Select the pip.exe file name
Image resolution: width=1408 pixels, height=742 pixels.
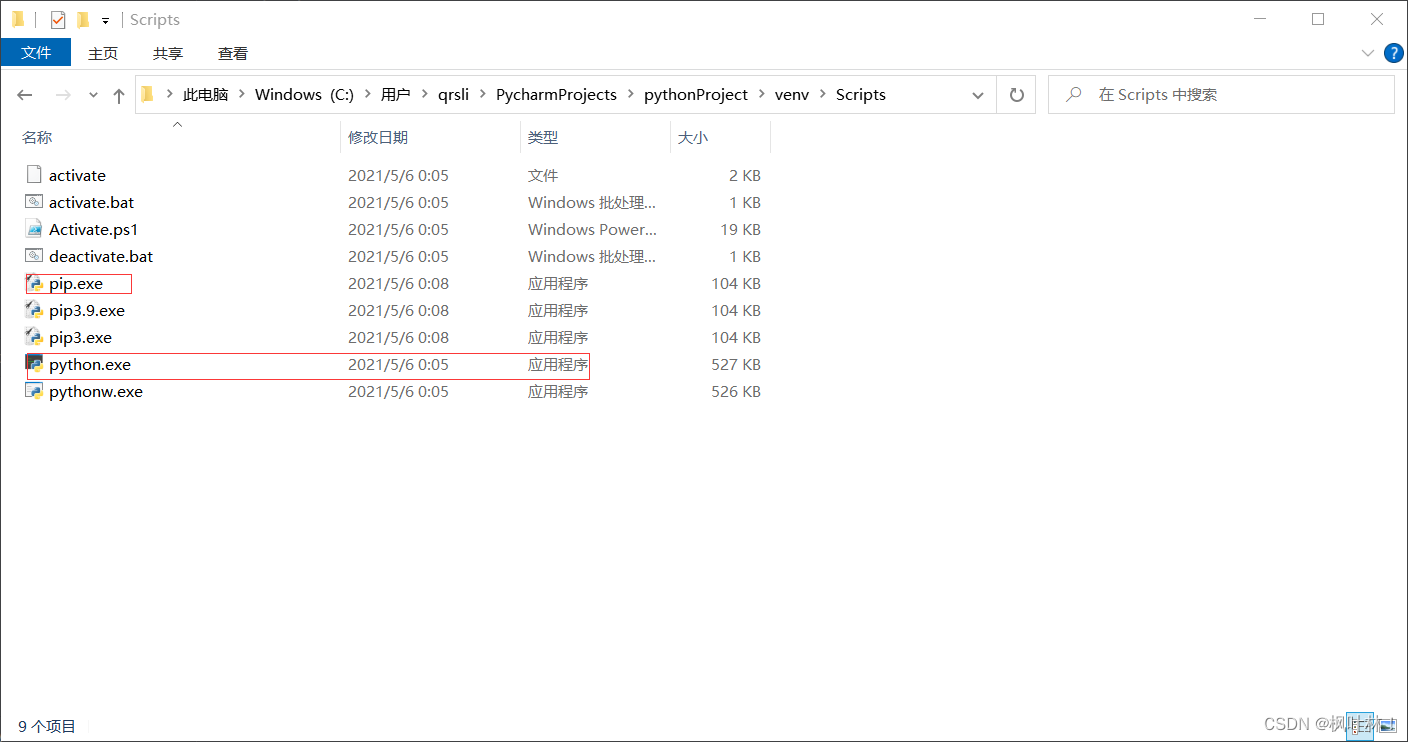[x=76, y=284]
